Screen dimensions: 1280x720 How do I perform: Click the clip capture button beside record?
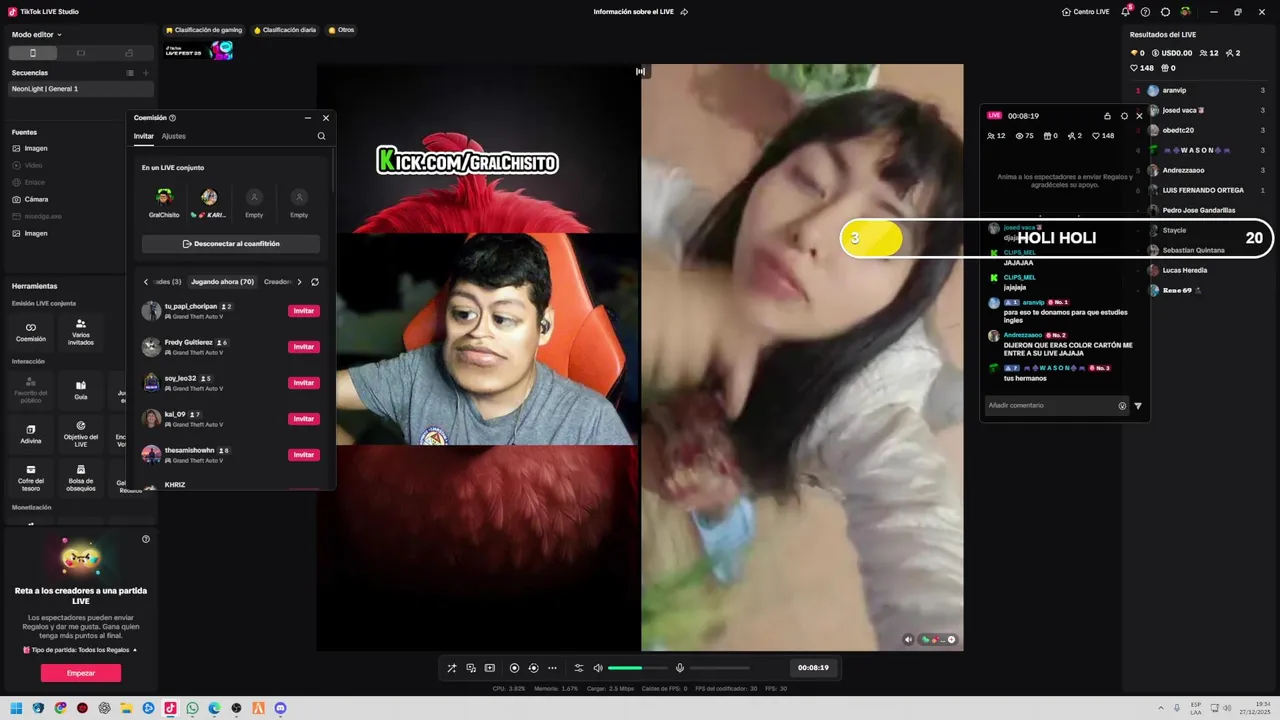[x=533, y=668]
